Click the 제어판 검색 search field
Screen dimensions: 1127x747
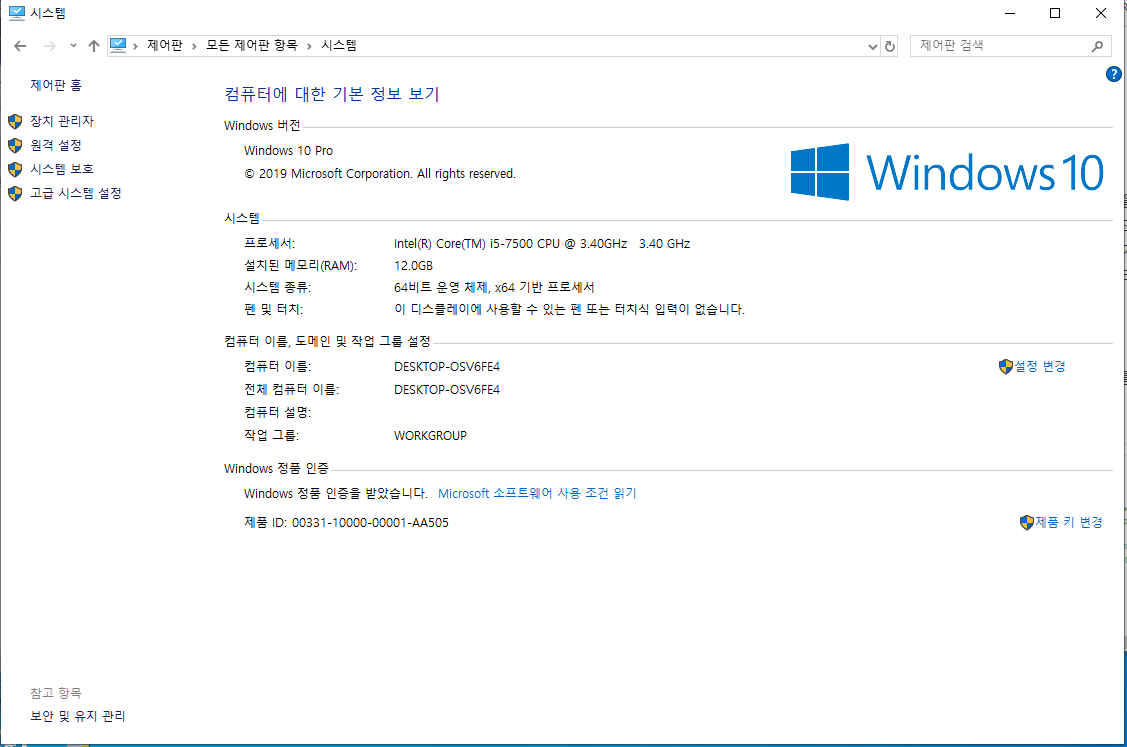[1000, 45]
